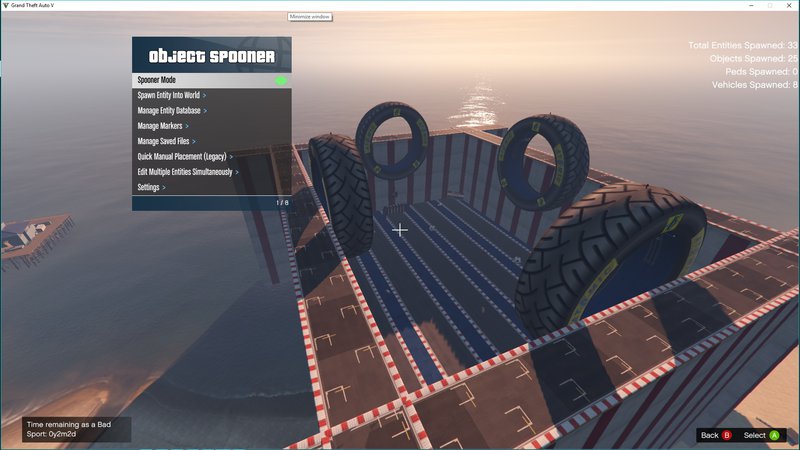Open Spawn Entity Into World submenu
800x450 pixels.
tap(212, 95)
